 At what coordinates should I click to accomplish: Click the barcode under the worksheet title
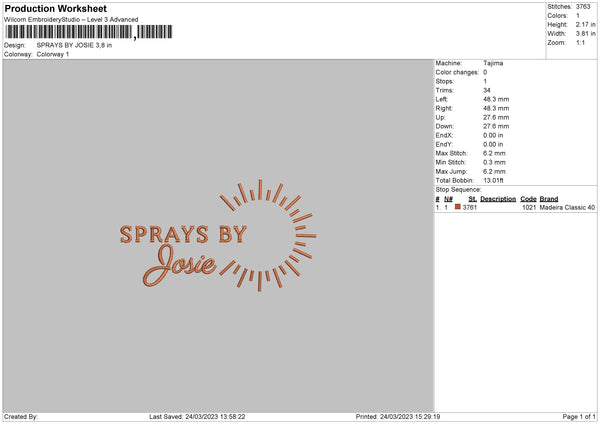pyautogui.click(x=69, y=33)
